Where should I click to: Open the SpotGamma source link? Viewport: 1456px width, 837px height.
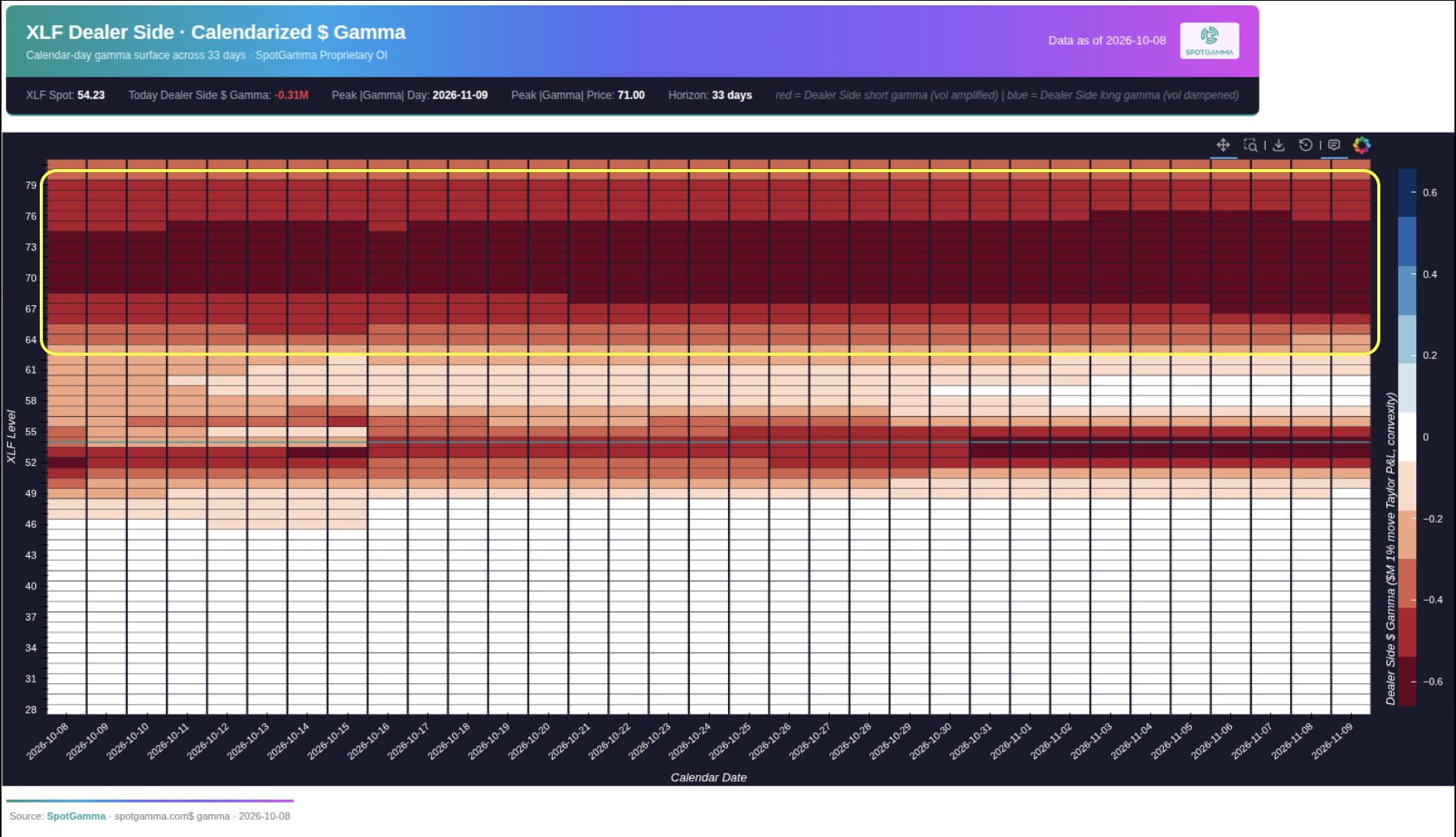click(76, 816)
